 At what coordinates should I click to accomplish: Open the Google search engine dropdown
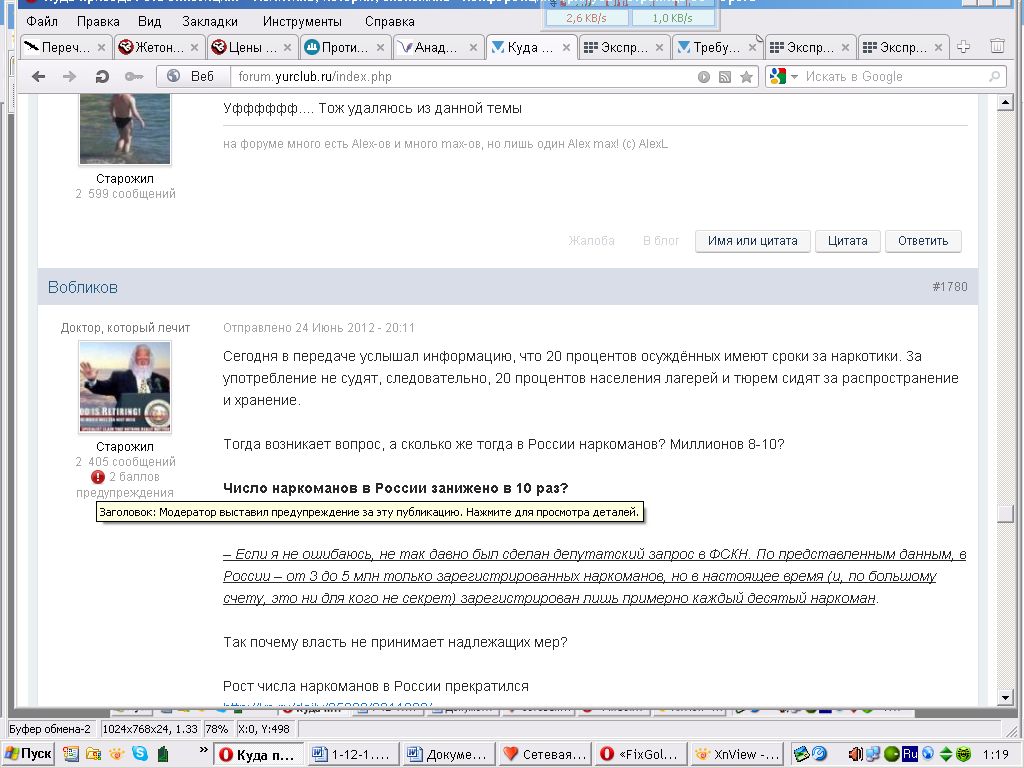786,77
